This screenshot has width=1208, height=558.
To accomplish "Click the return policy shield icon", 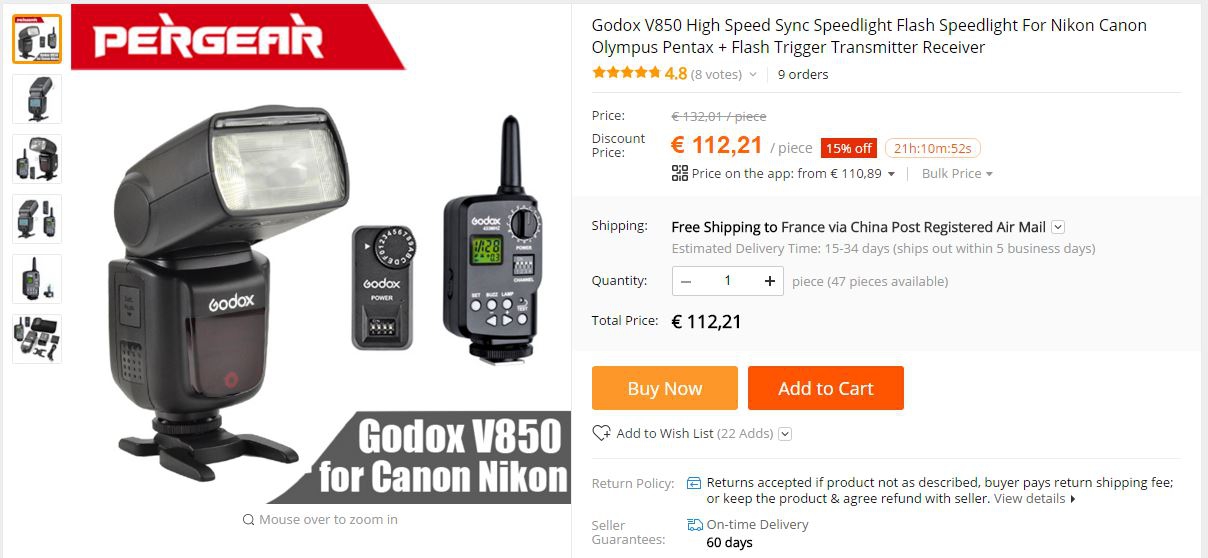I will (694, 483).
